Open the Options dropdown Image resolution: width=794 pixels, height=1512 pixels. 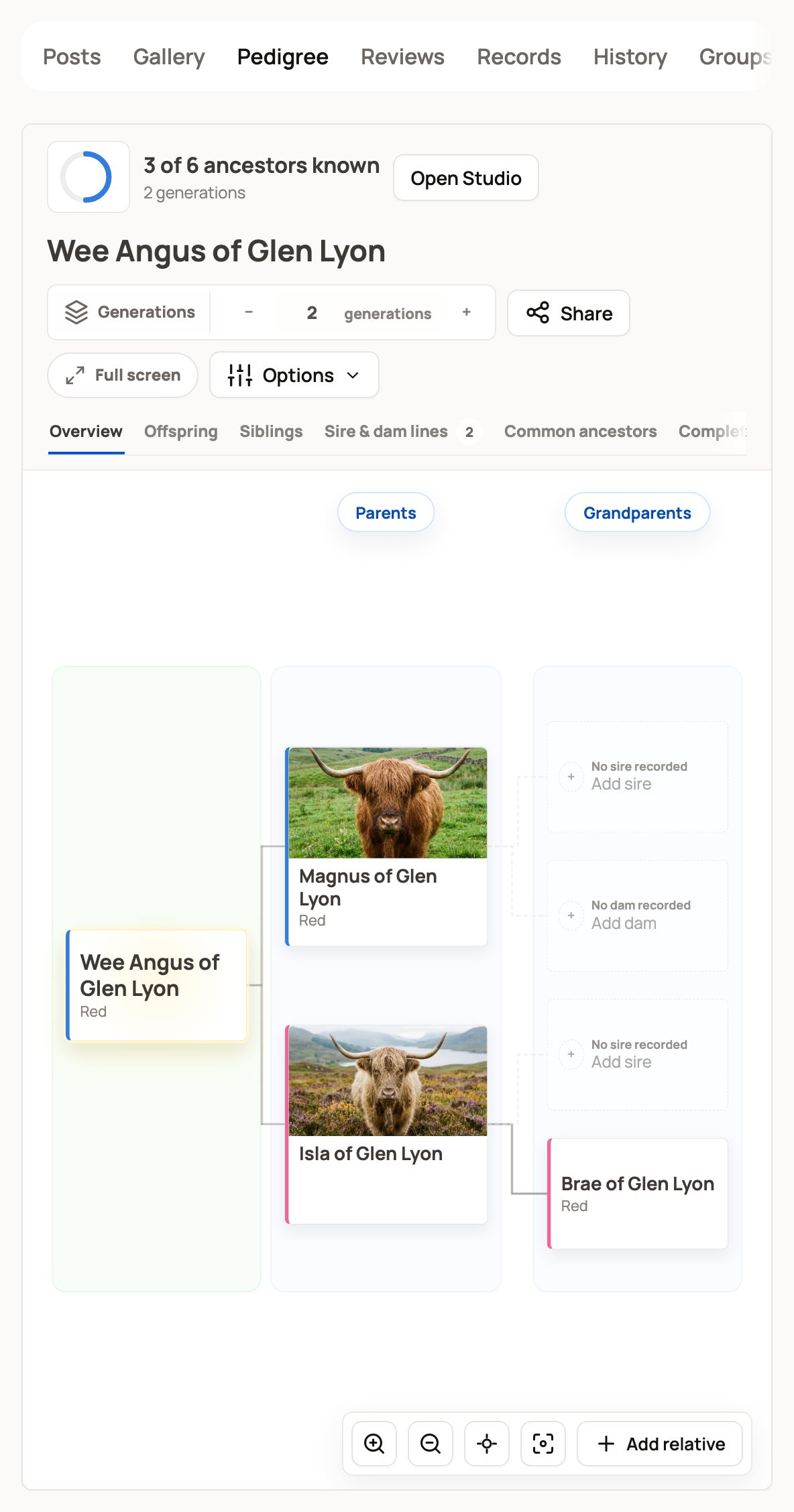[294, 375]
